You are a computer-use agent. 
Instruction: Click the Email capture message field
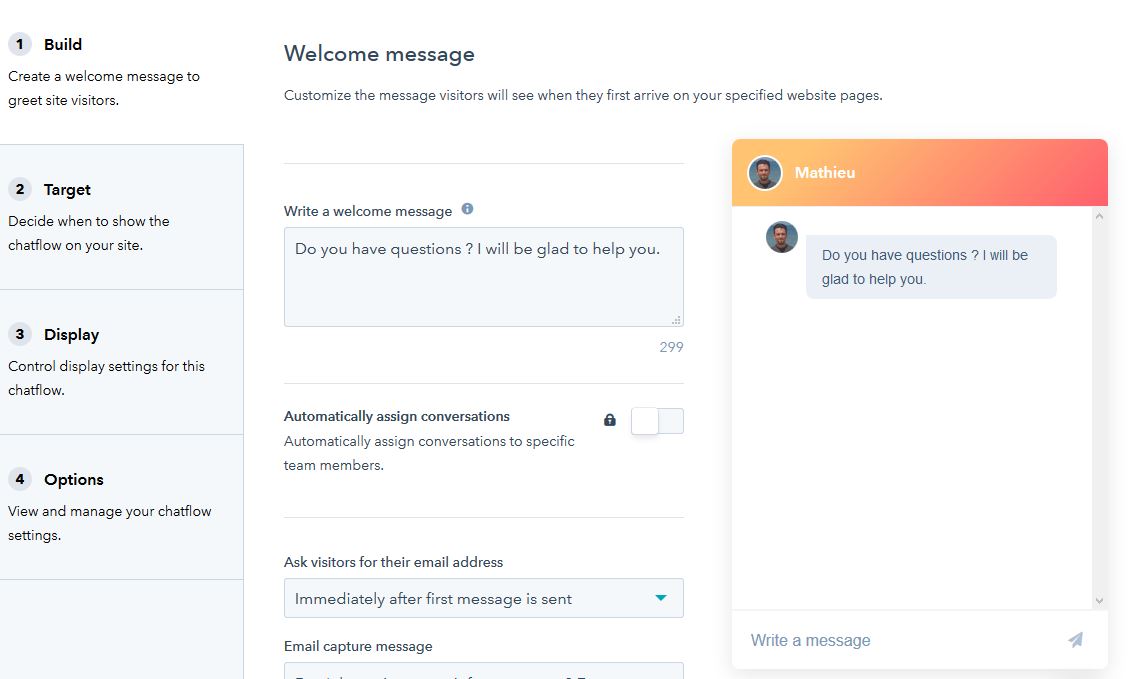(x=483, y=671)
